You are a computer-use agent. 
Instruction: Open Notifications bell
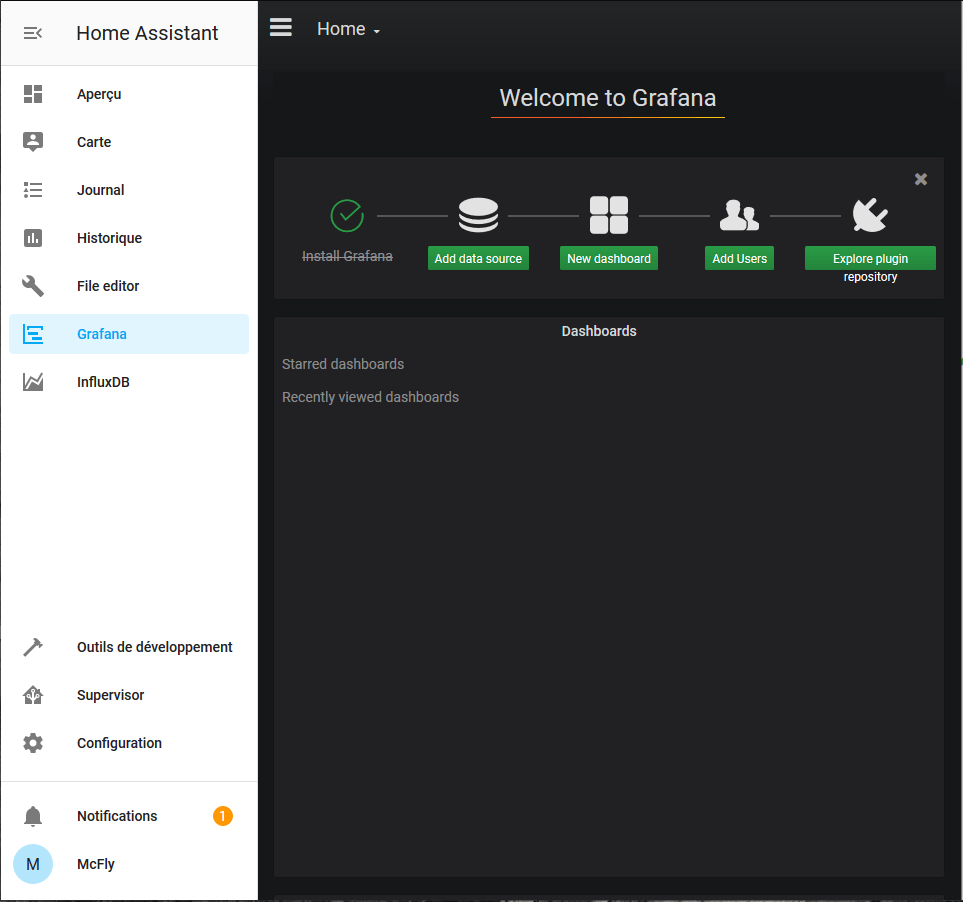tap(33, 816)
